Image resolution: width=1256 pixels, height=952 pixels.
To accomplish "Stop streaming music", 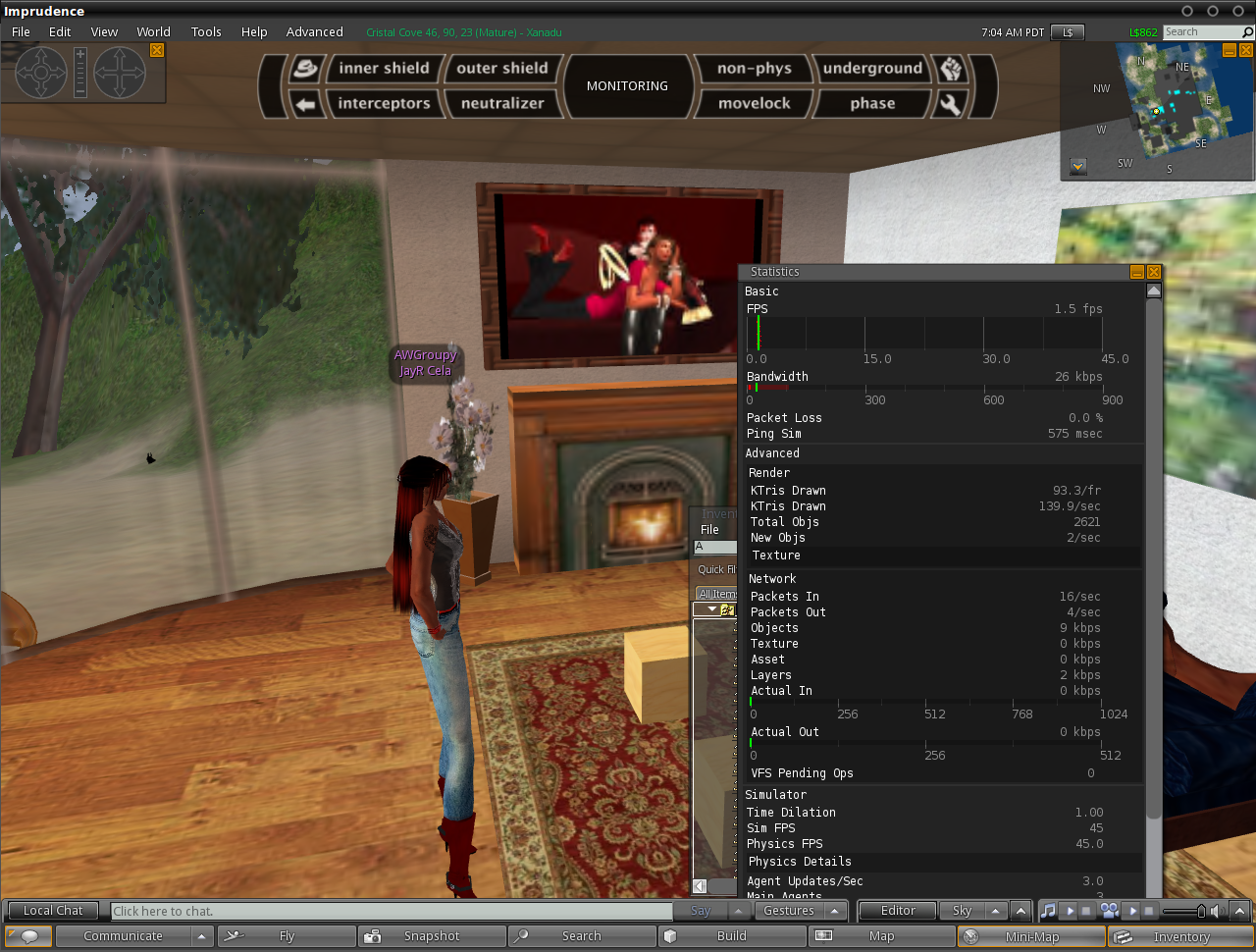I will [x=1085, y=911].
